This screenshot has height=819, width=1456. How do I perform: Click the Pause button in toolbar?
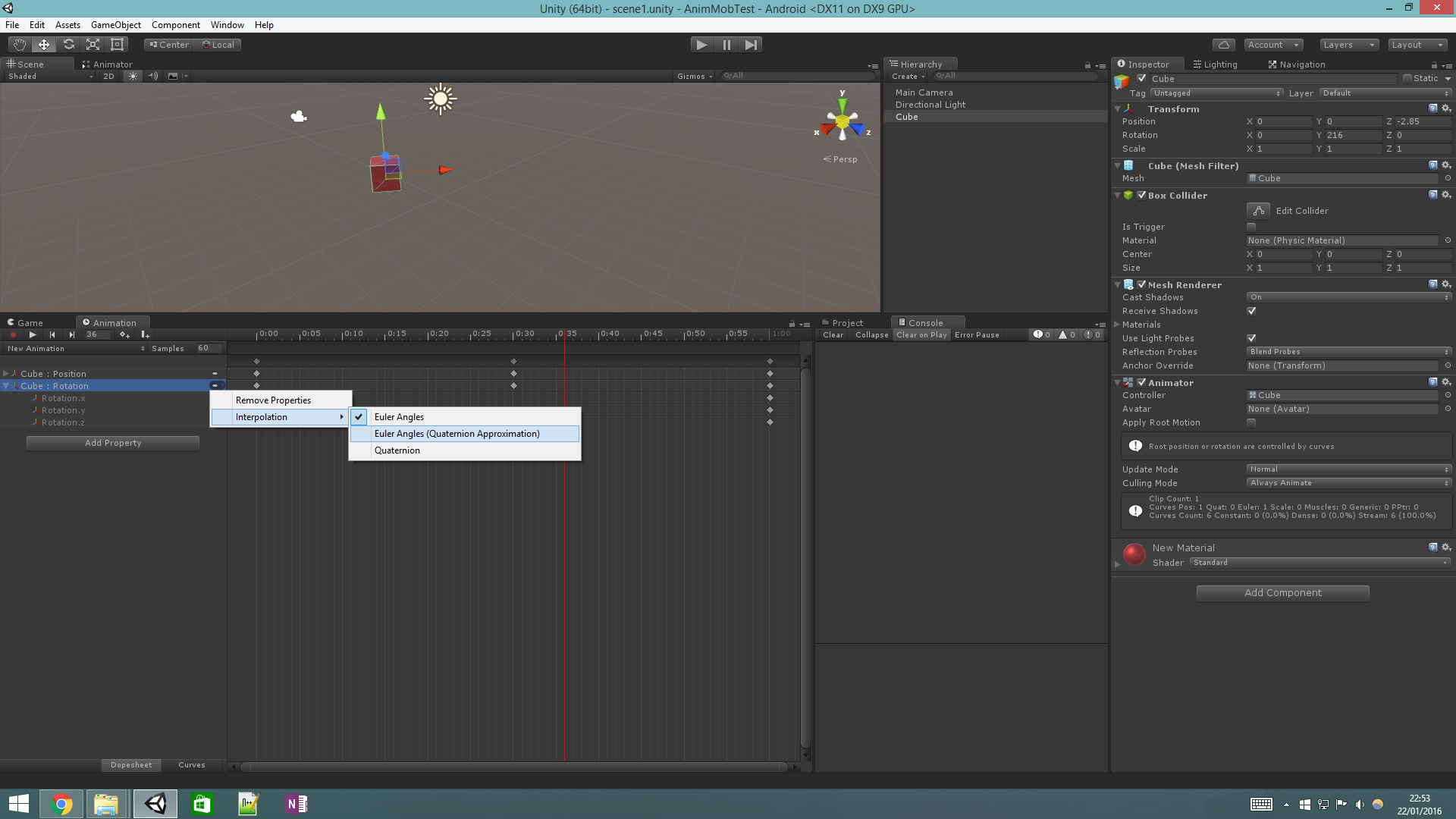coord(727,44)
